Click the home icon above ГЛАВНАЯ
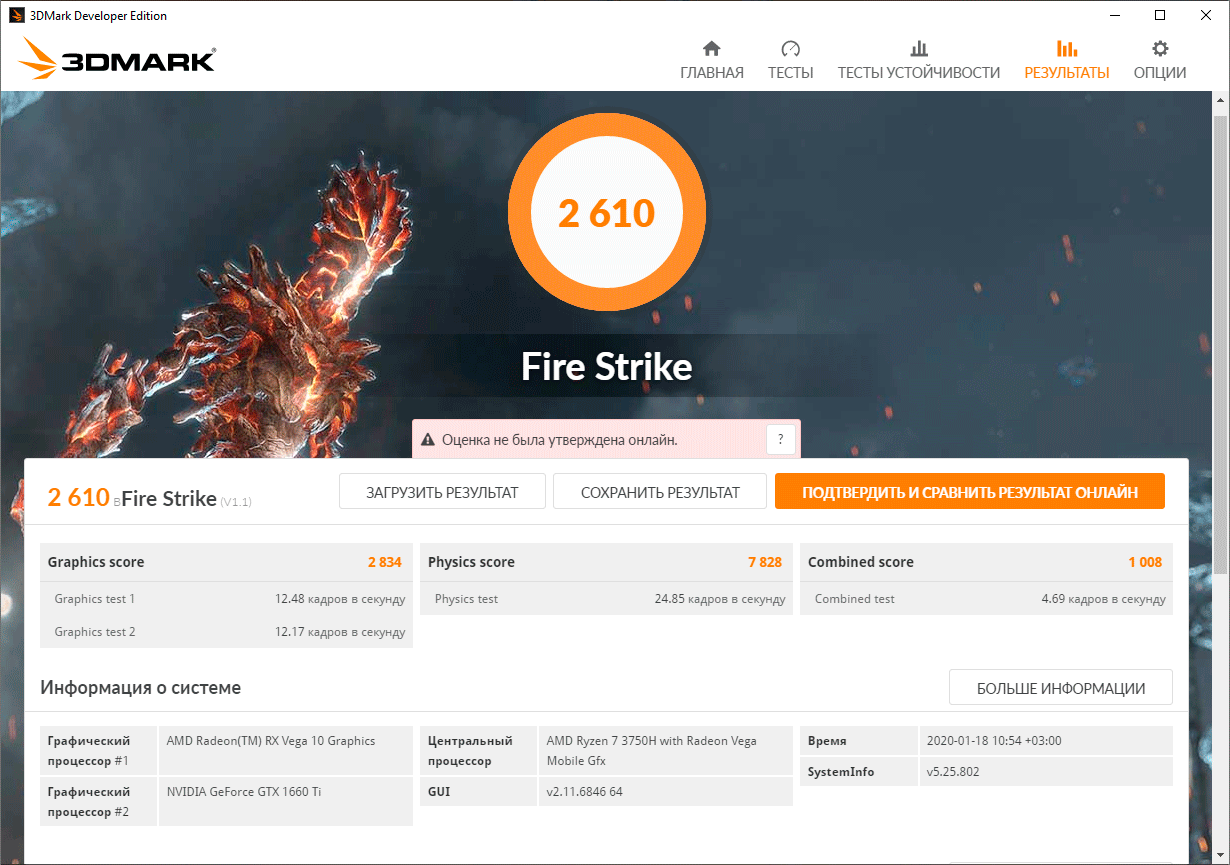The height and width of the screenshot is (865, 1230). (x=712, y=48)
